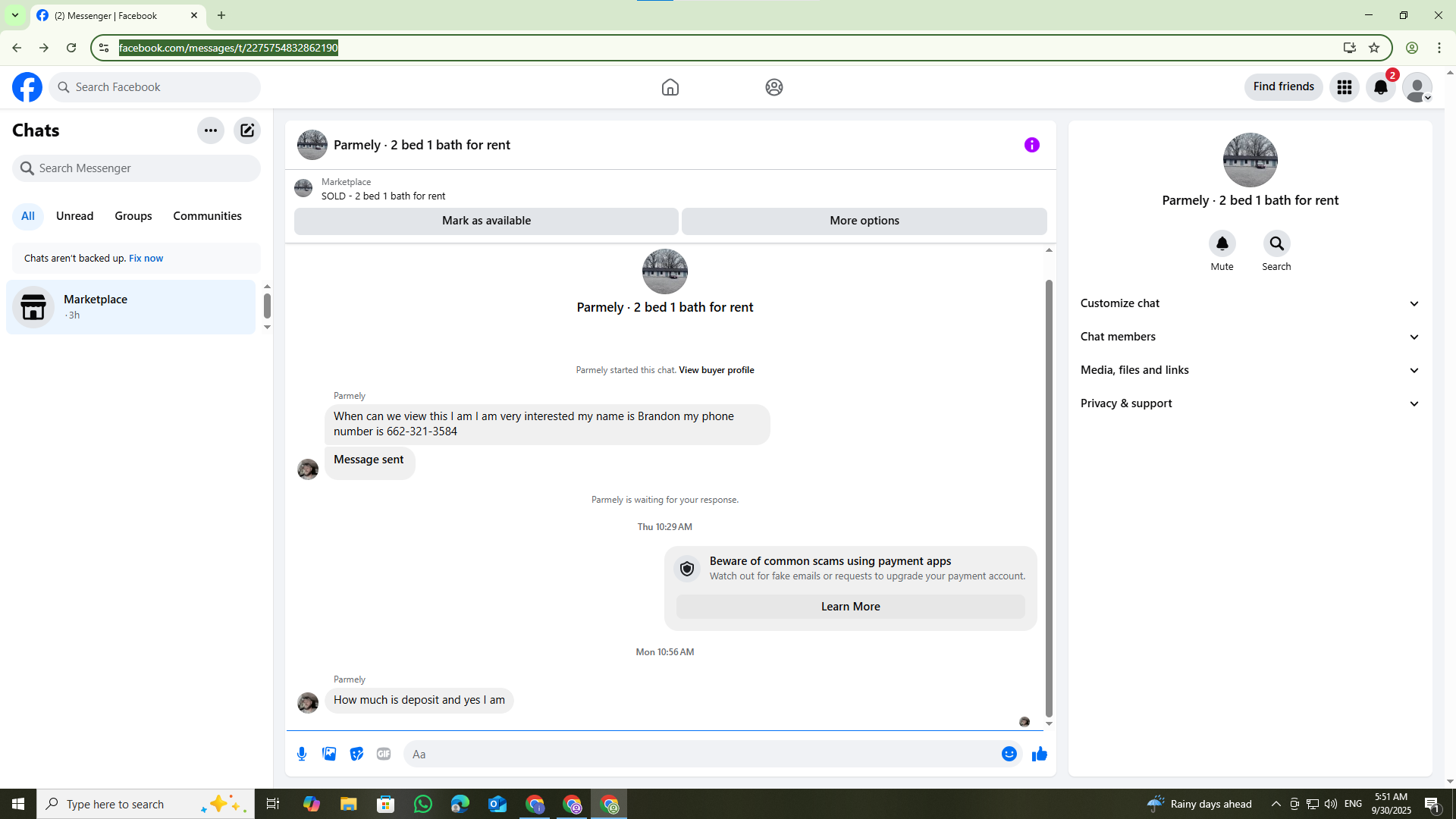Focus Search Messenger field
Viewport: 1456px width, 819px height.
pos(136,168)
